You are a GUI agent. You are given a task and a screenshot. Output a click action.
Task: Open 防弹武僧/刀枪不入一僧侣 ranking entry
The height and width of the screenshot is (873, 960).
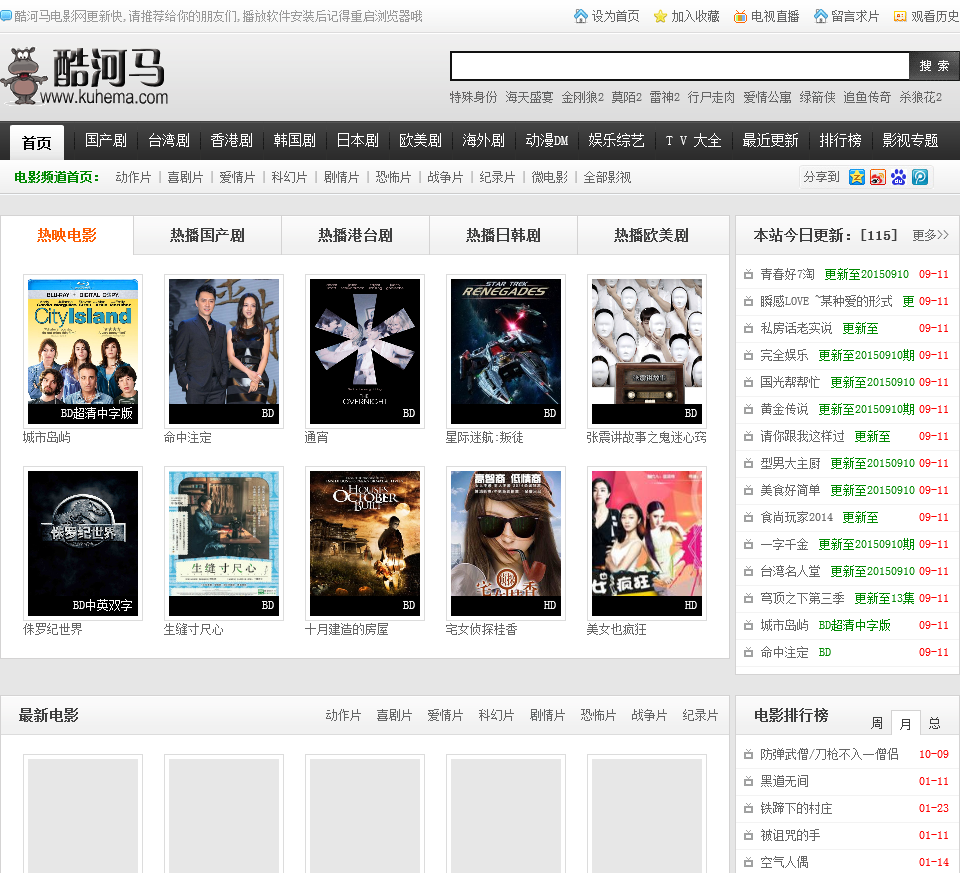point(830,754)
